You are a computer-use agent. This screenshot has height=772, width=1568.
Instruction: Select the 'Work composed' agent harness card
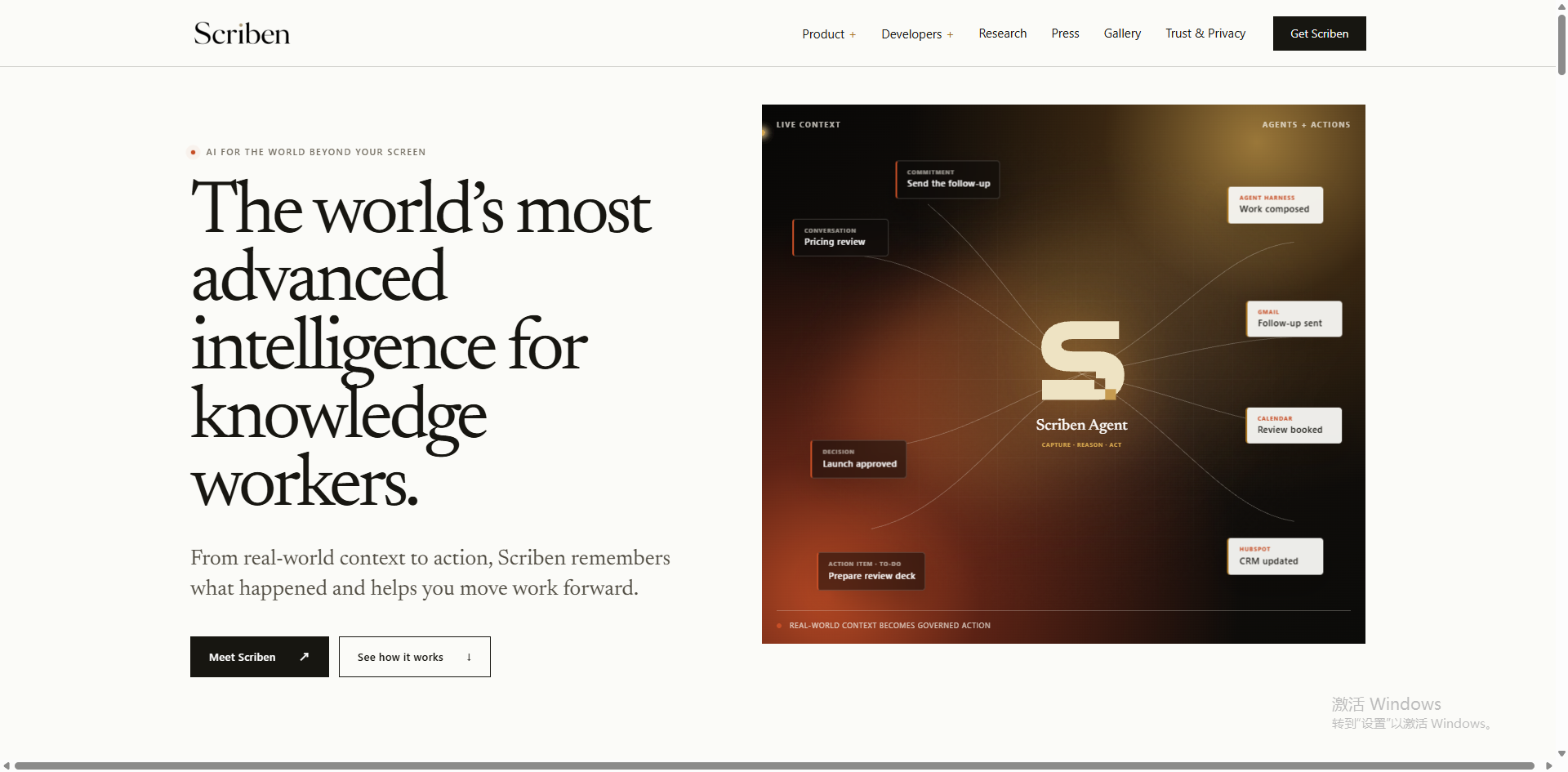coord(1276,205)
